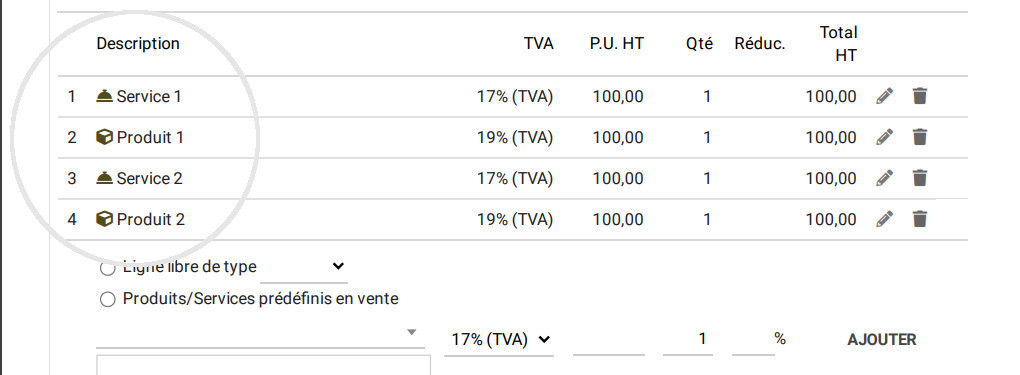Edit the Service 2 line with pencil icon
This screenshot has width=1020, height=375.
[884, 178]
